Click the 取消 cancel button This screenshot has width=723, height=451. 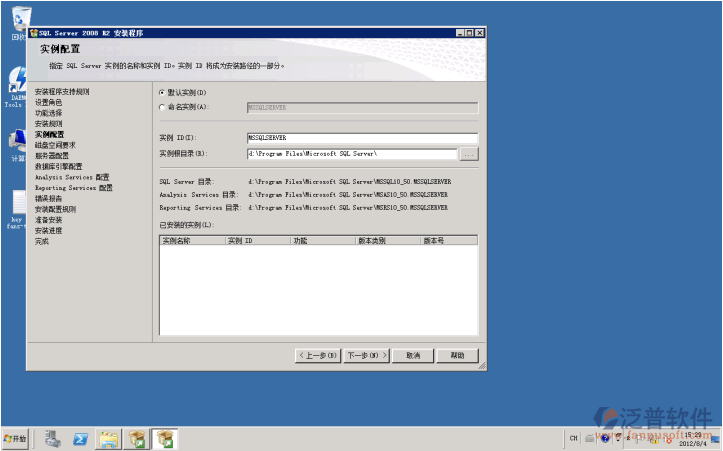tap(413, 356)
